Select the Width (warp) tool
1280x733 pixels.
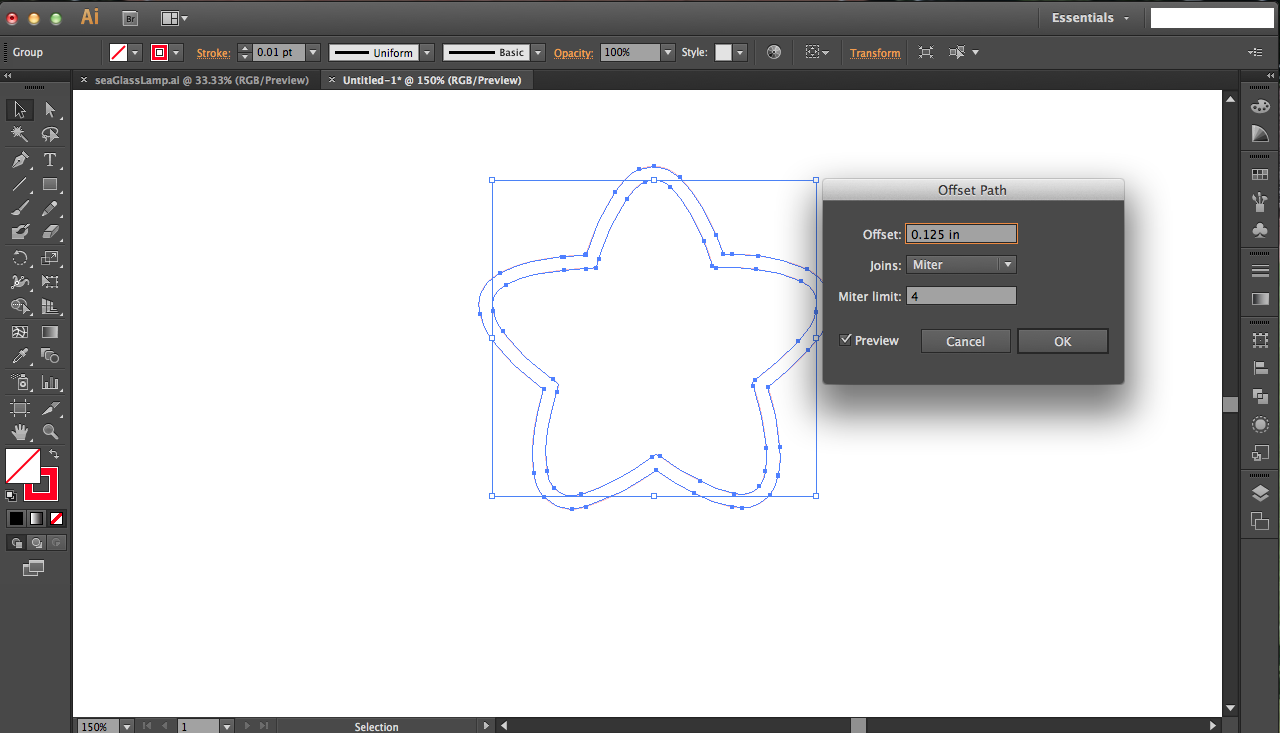point(19,282)
